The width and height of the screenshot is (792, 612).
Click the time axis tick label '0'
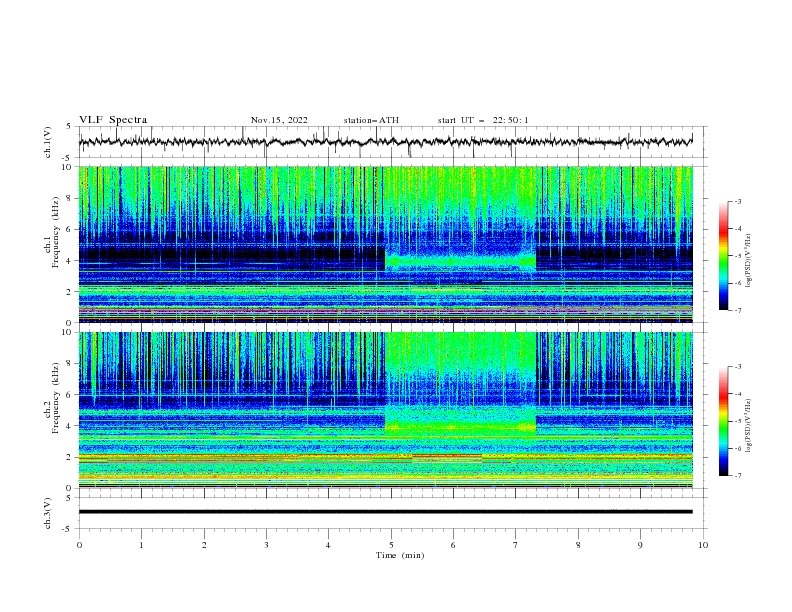(79, 545)
